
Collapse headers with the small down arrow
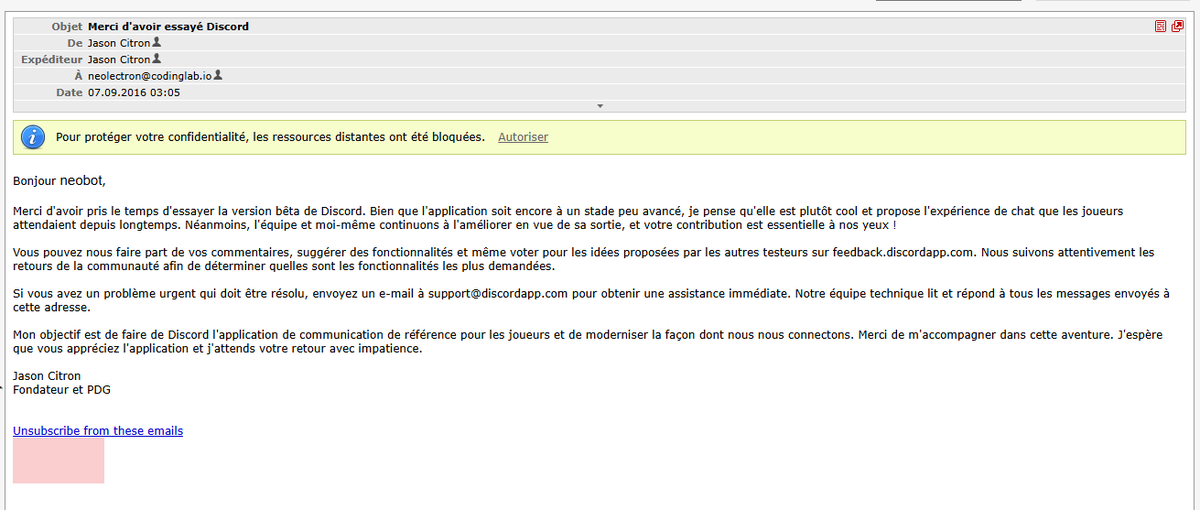point(600,105)
